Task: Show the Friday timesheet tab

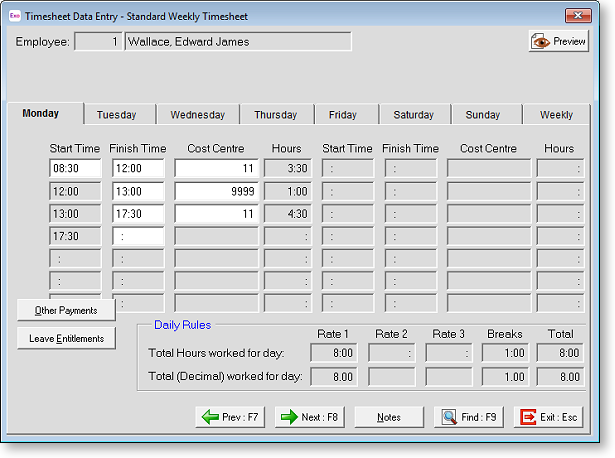Action: 342,115
